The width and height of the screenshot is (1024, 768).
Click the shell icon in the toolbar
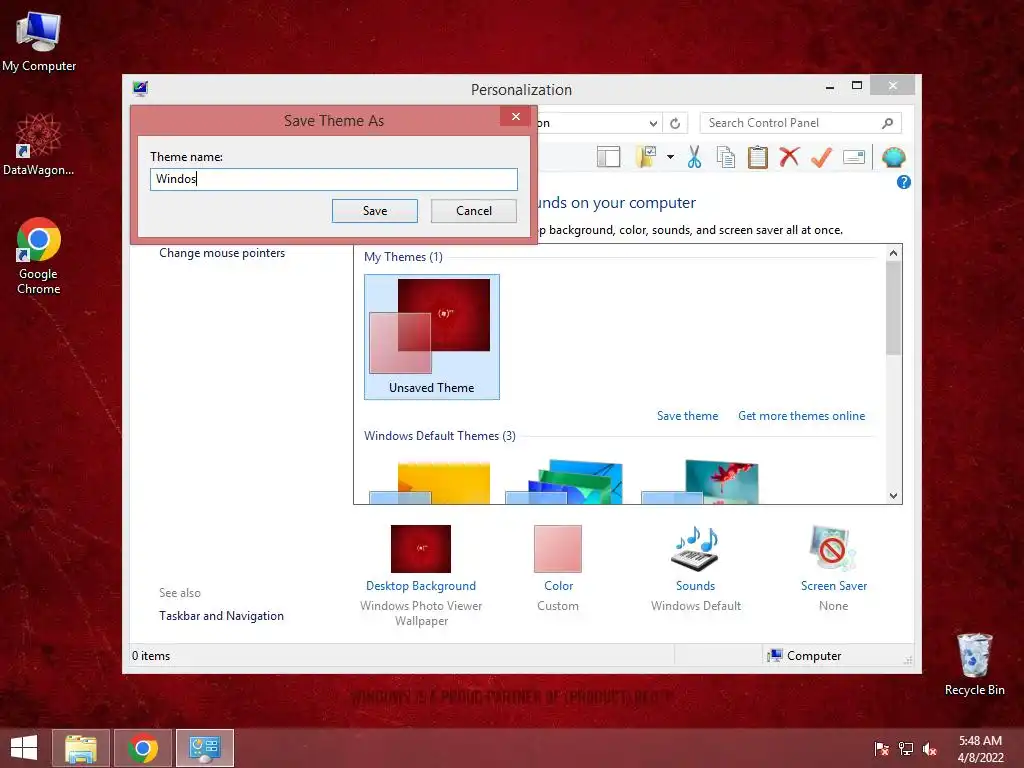pyautogui.click(x=893, y=157)
